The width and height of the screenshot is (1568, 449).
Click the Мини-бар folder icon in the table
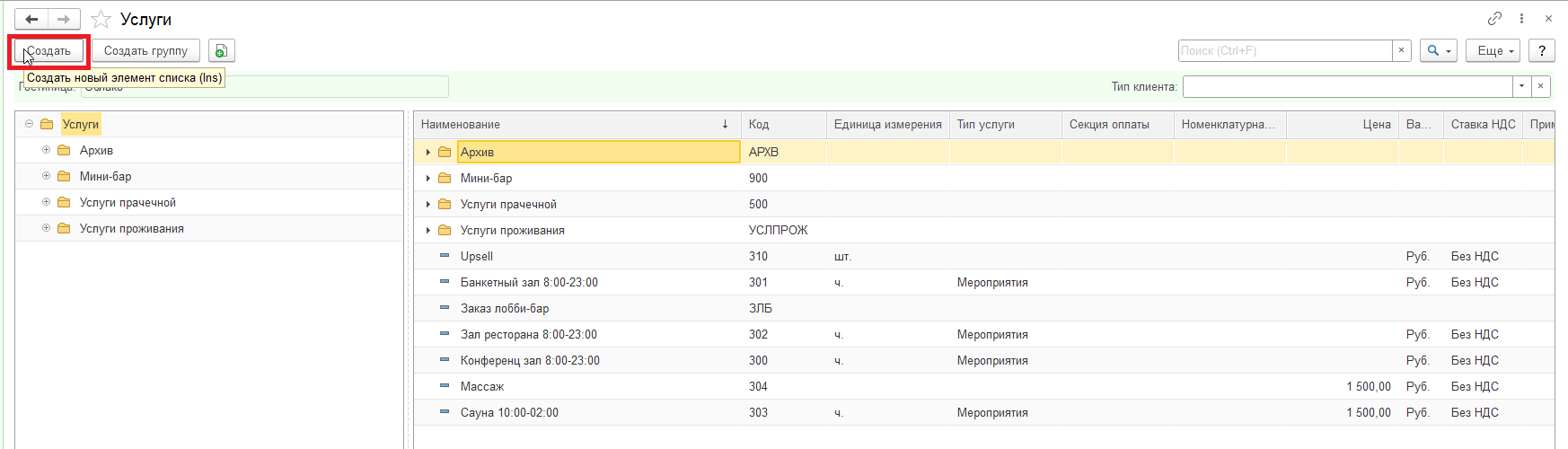[x=445, y=178]
